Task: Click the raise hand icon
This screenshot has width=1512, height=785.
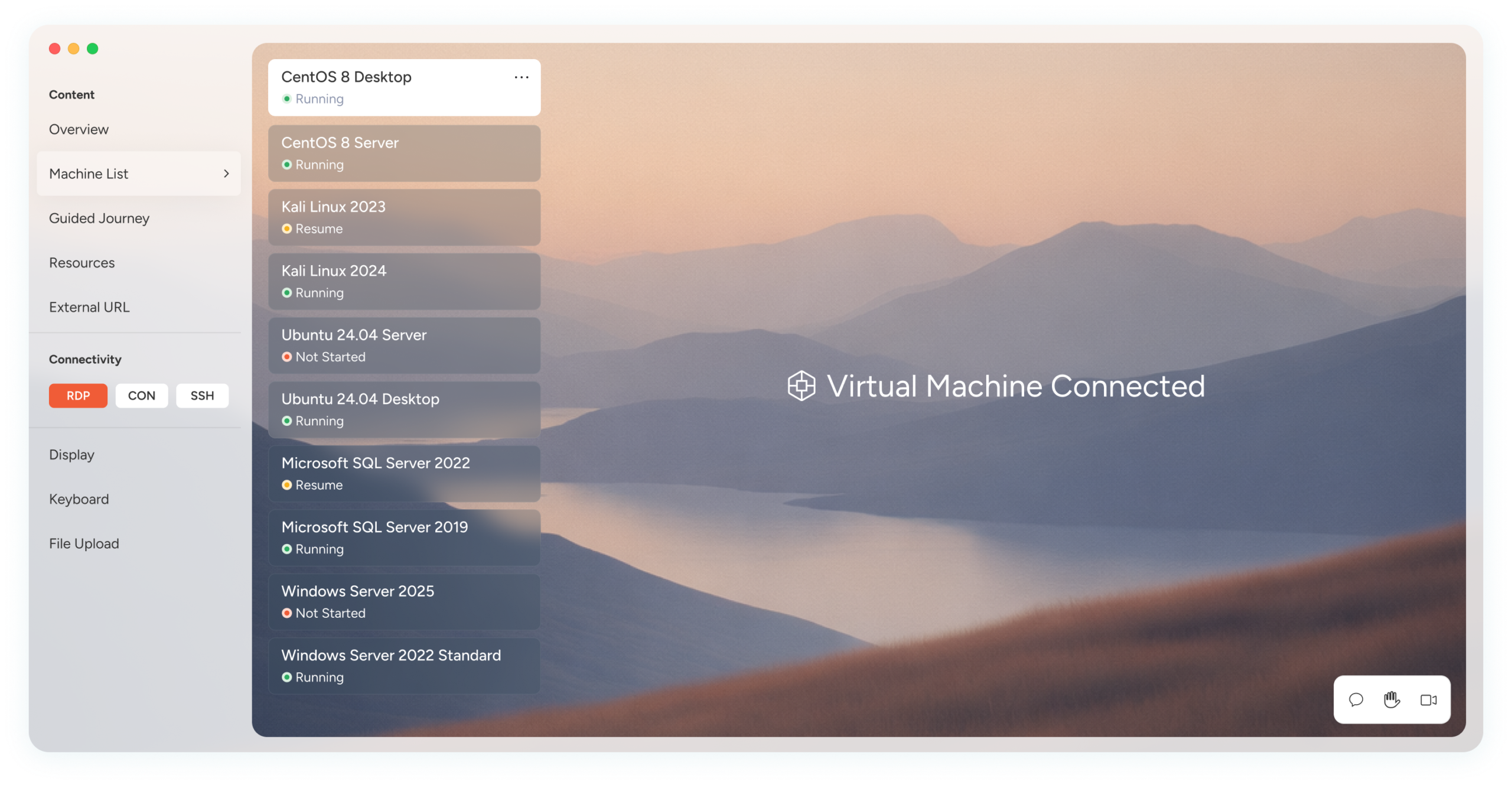Action: coord(1392,700)
